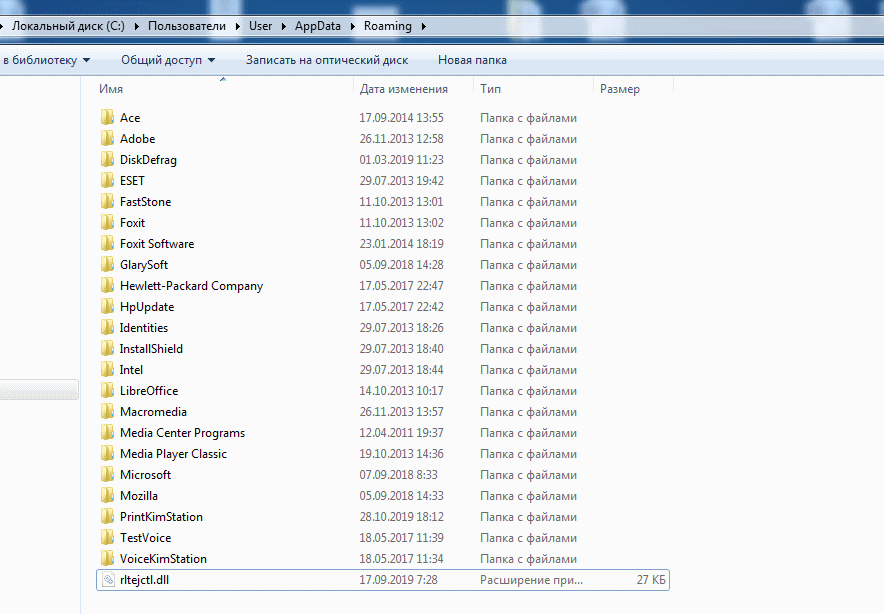Select the LibreOffice folder name
Image resolution: width=884 pixels, height=614 pixels.
(x=149, y=391)
